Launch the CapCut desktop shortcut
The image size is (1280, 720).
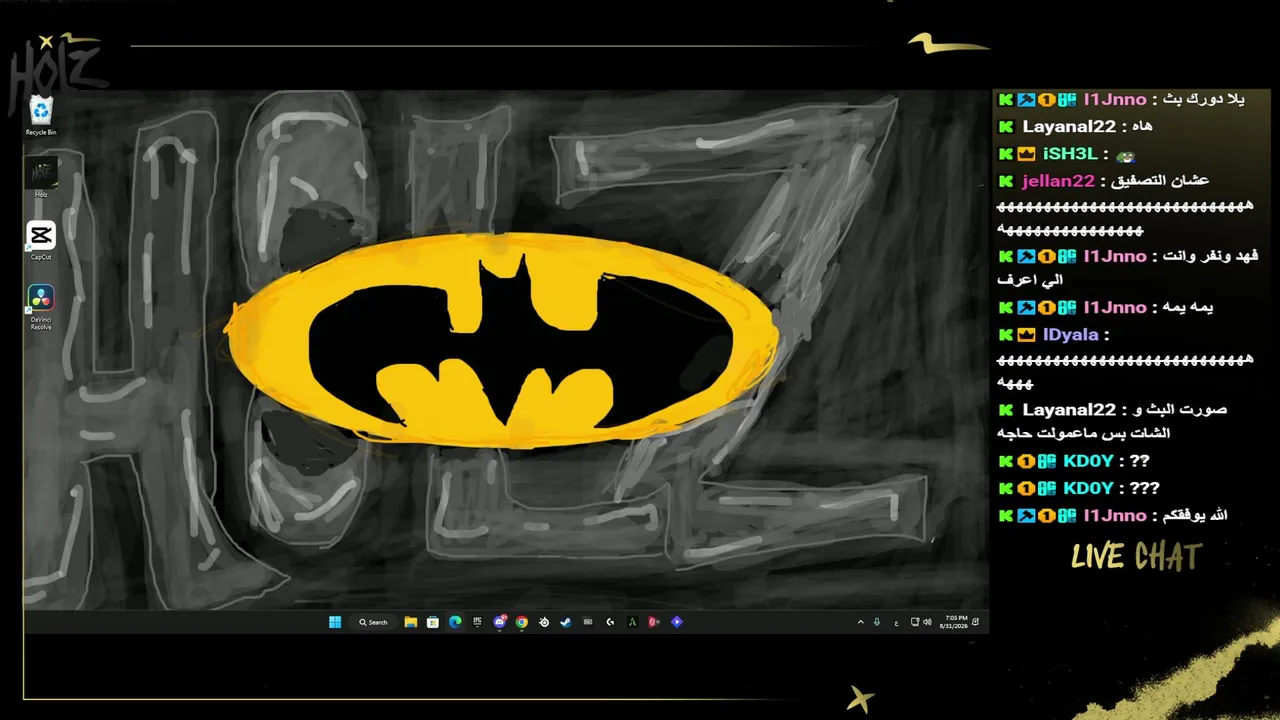(41, 241)
